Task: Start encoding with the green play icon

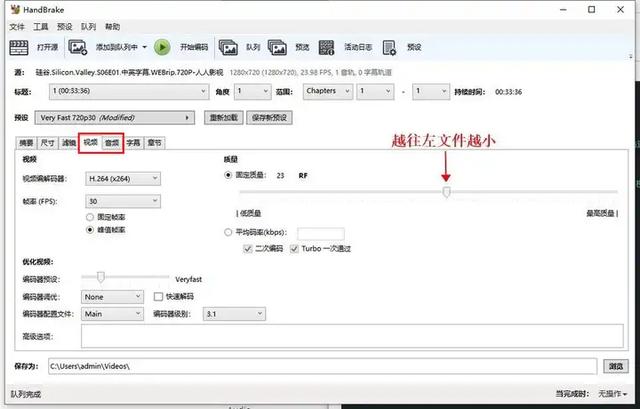Action: pyautogui.click(x=162, y=47)
